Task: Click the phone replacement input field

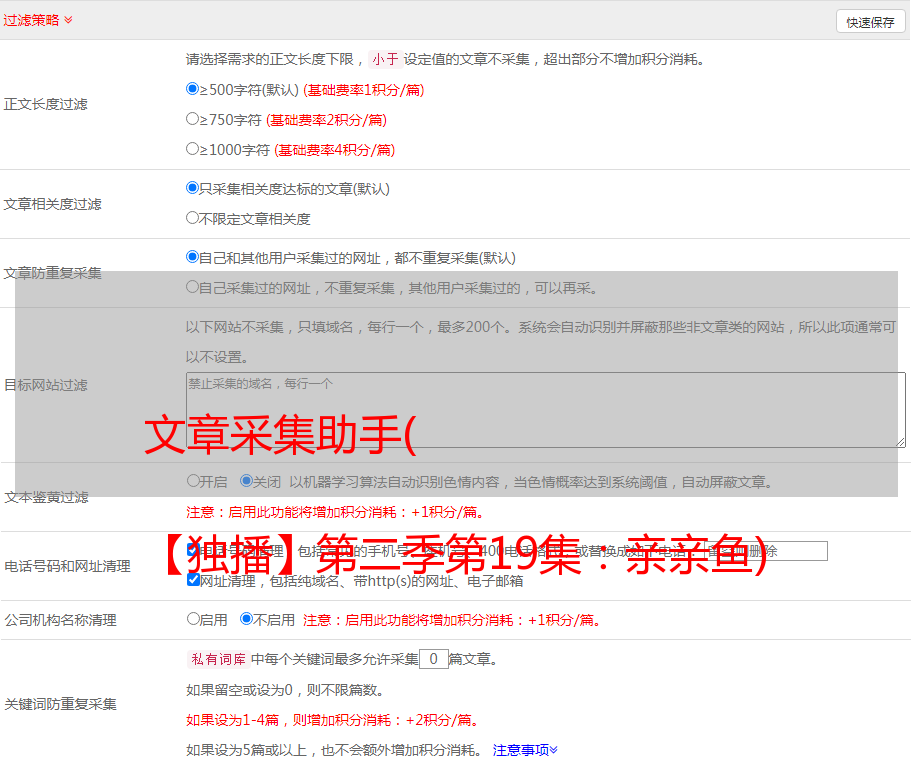Action: [x=765, y=551]
